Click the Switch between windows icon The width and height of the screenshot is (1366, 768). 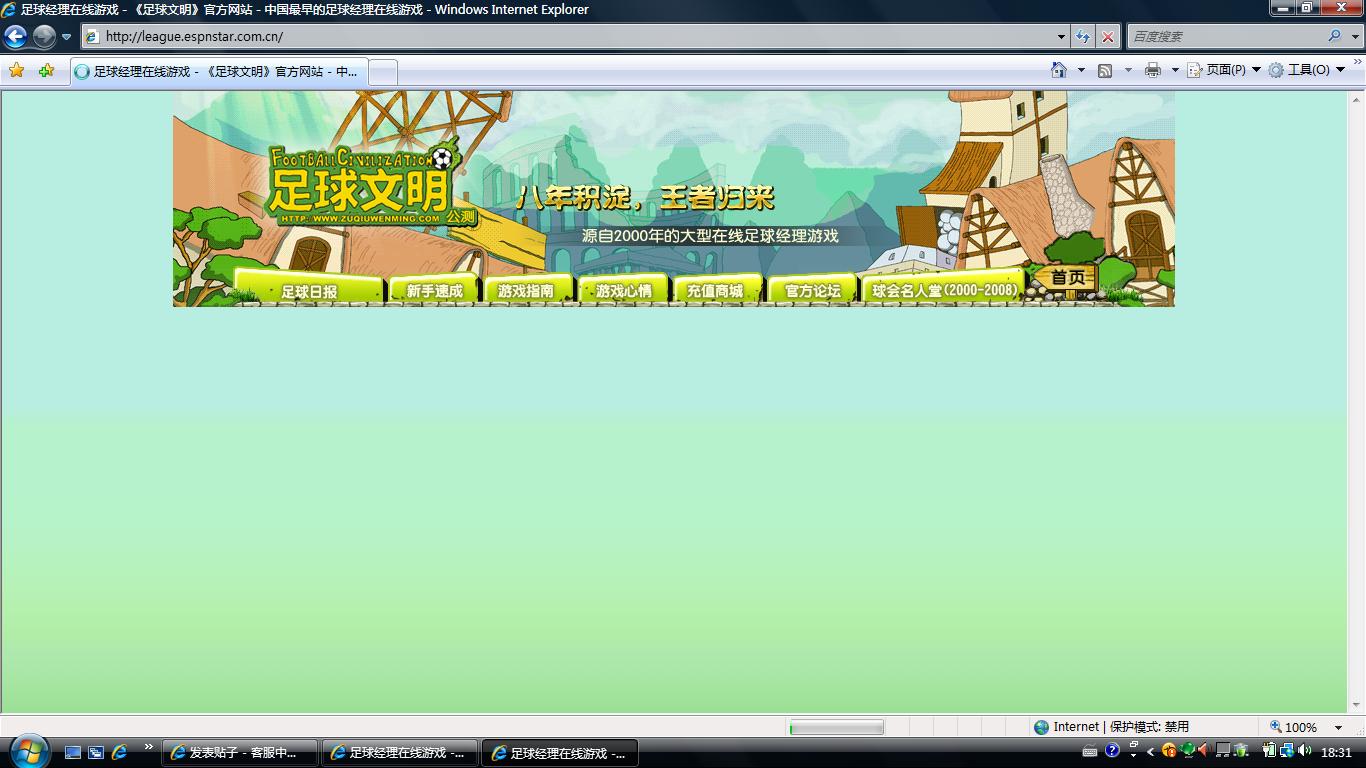pyautogui.click(x=96, y=752)
